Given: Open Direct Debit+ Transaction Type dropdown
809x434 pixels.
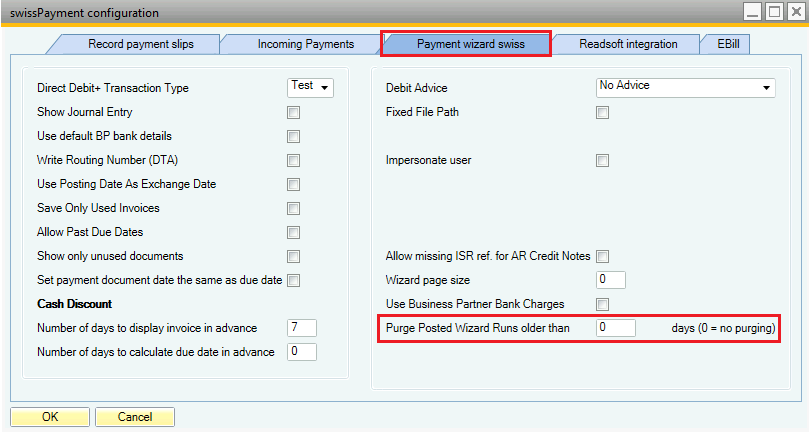Looking at the screenshot, I should coord(310,87).
